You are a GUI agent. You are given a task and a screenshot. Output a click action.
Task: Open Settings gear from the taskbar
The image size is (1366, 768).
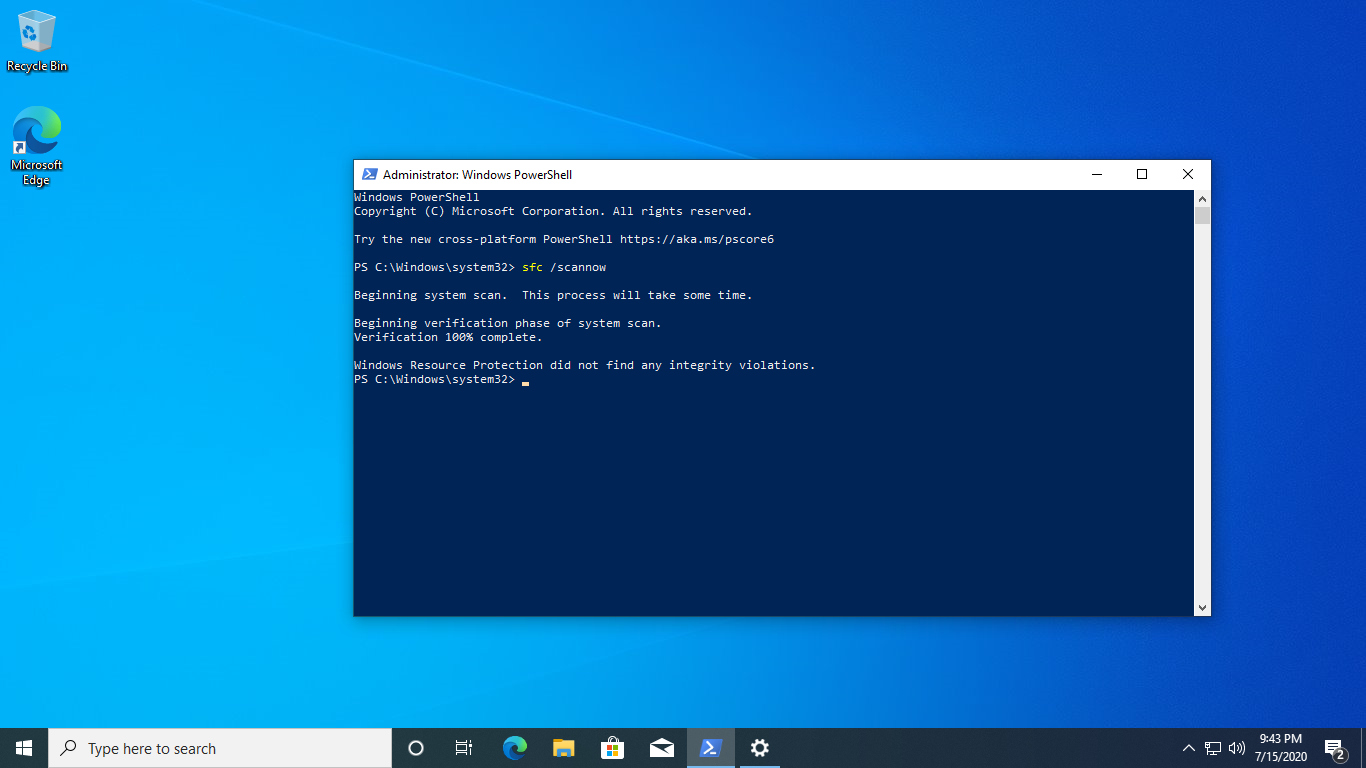760,748
